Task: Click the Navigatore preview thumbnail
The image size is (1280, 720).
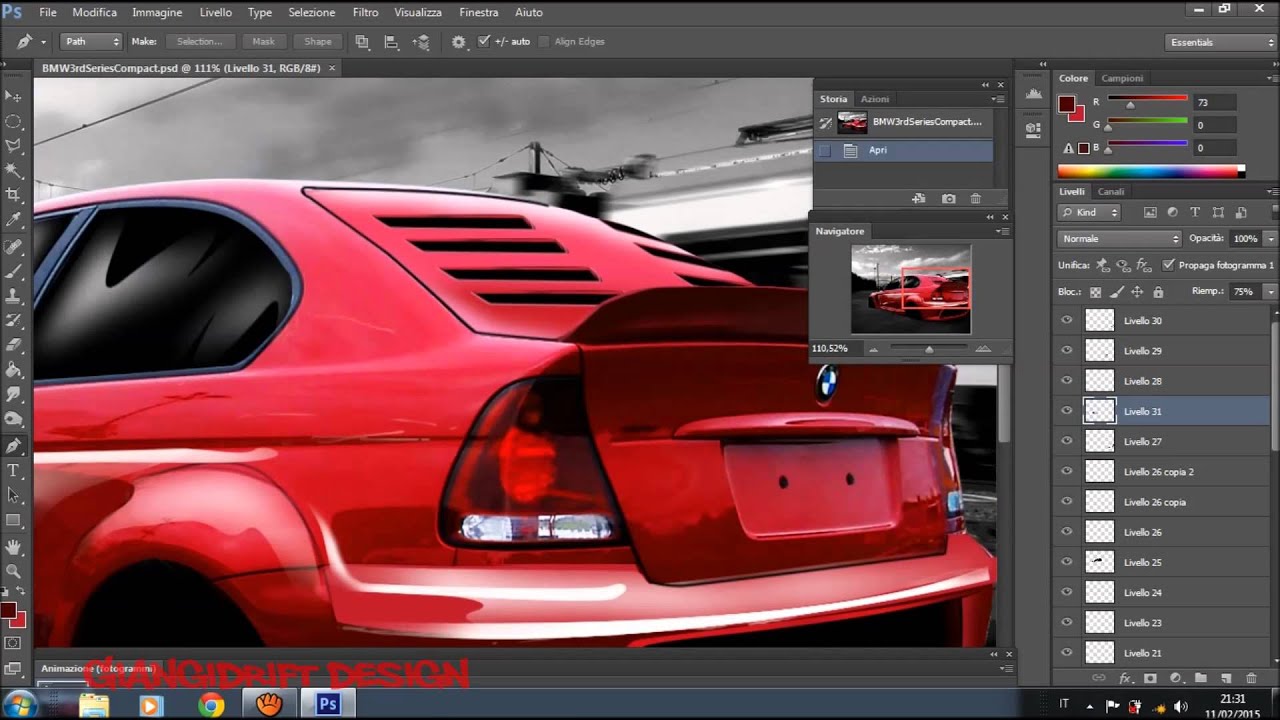Action: coord(910,290)
